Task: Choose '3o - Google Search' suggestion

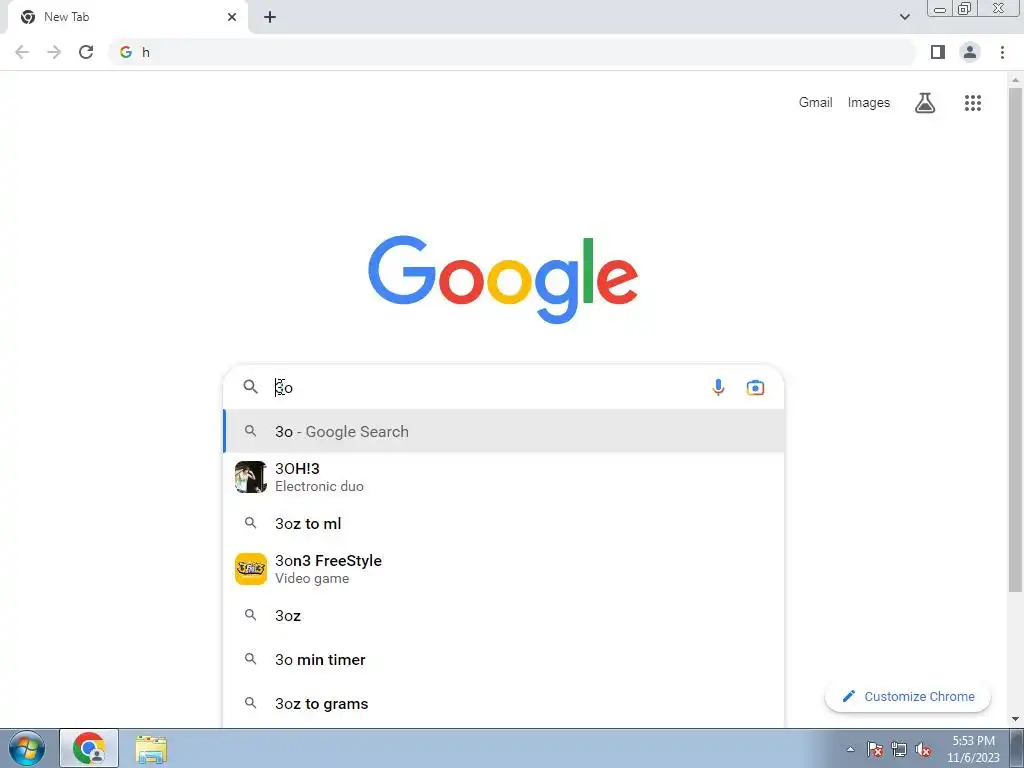Action: [504, 431]
